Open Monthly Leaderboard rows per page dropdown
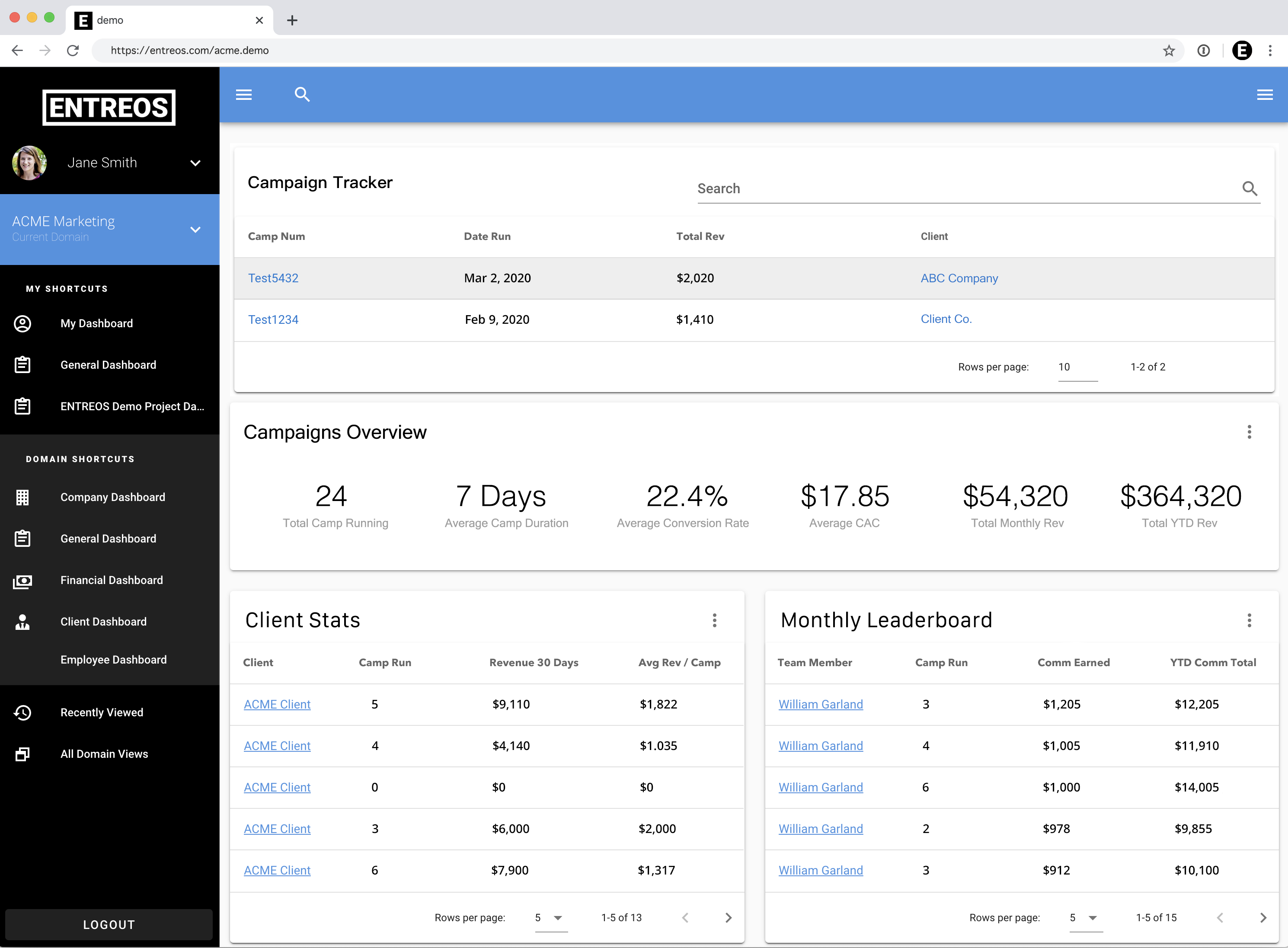Image resolution: width=1288 pixels, height=948 pixels. coord(1085,918)
